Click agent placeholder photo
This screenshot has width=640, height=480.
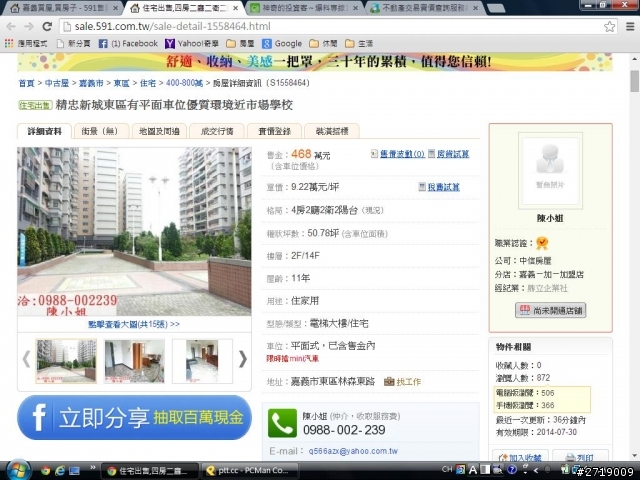[x=550, y=171]
